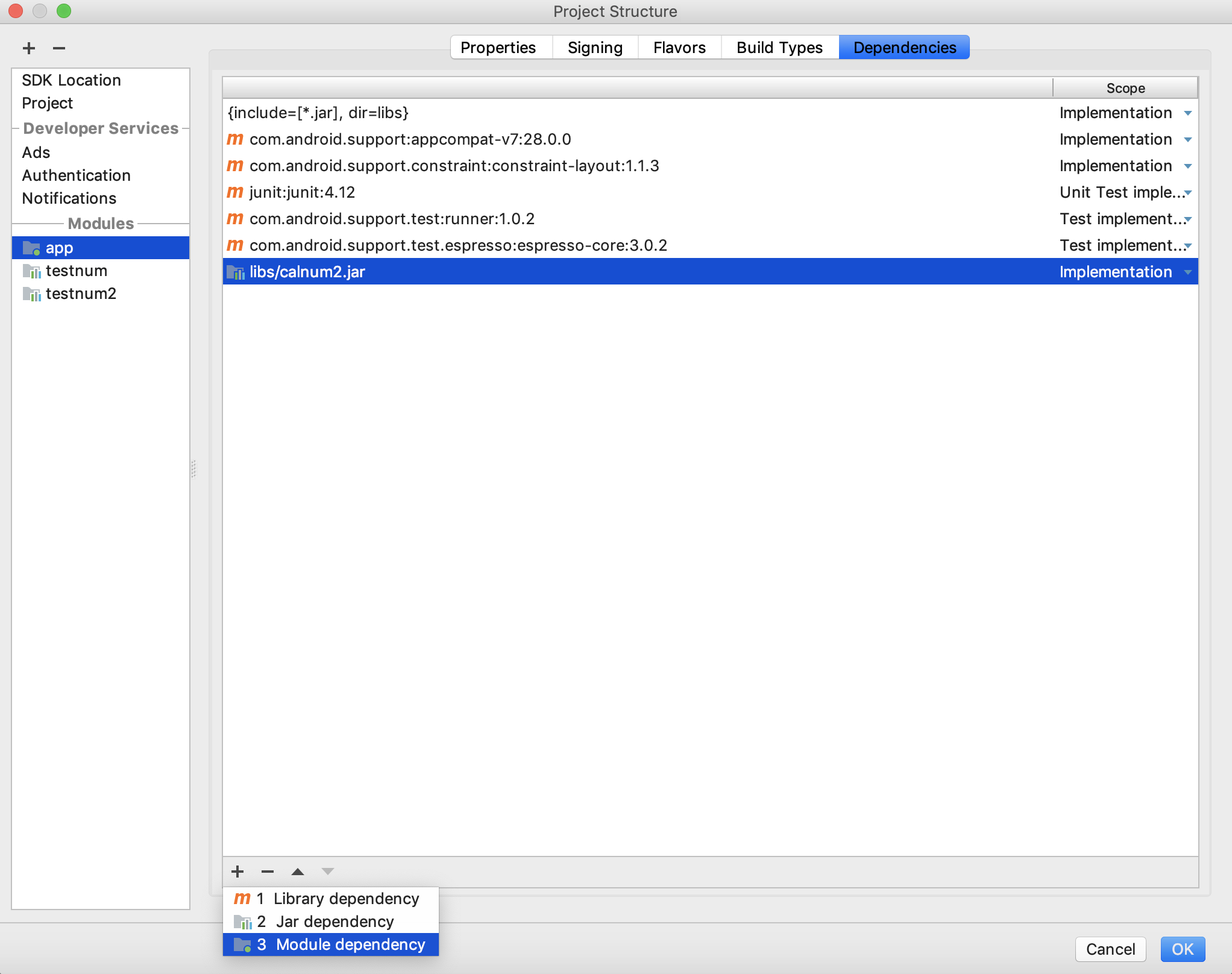Remove the selected module with the sidebar minus icon
Image resolution: width=1232 pixels, height=974 pixels.
(59, 48)
